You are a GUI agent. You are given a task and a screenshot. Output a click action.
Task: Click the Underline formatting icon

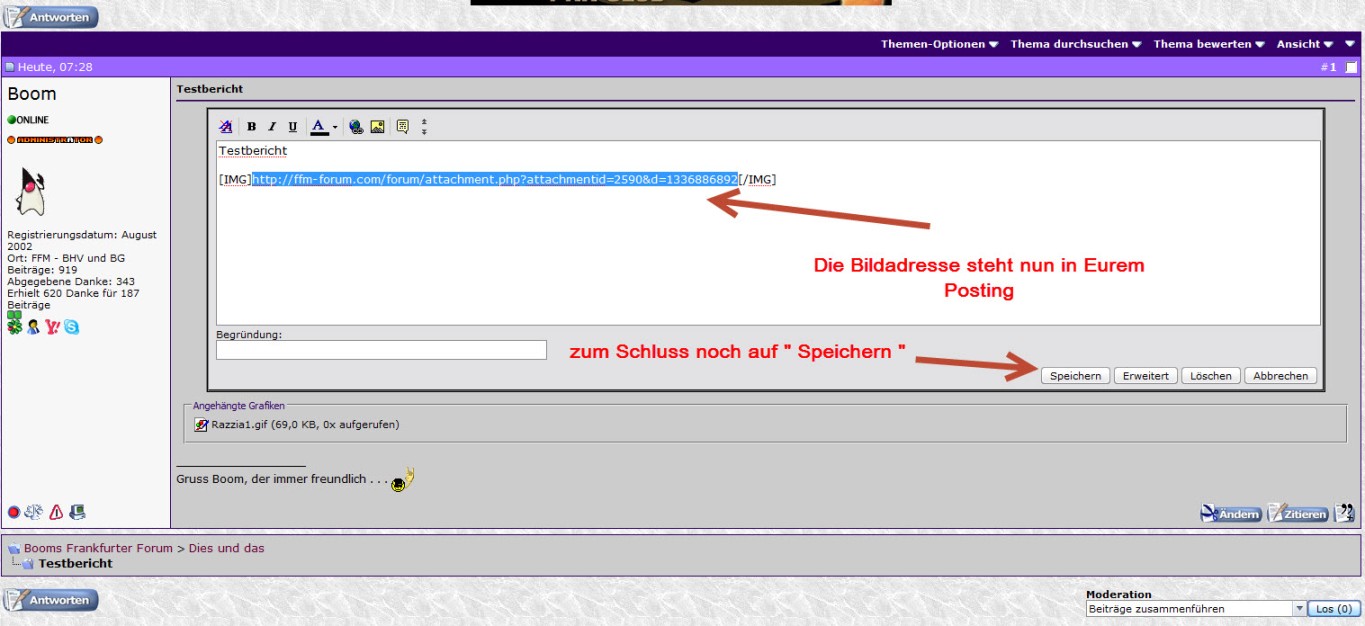tap(292, 127)
